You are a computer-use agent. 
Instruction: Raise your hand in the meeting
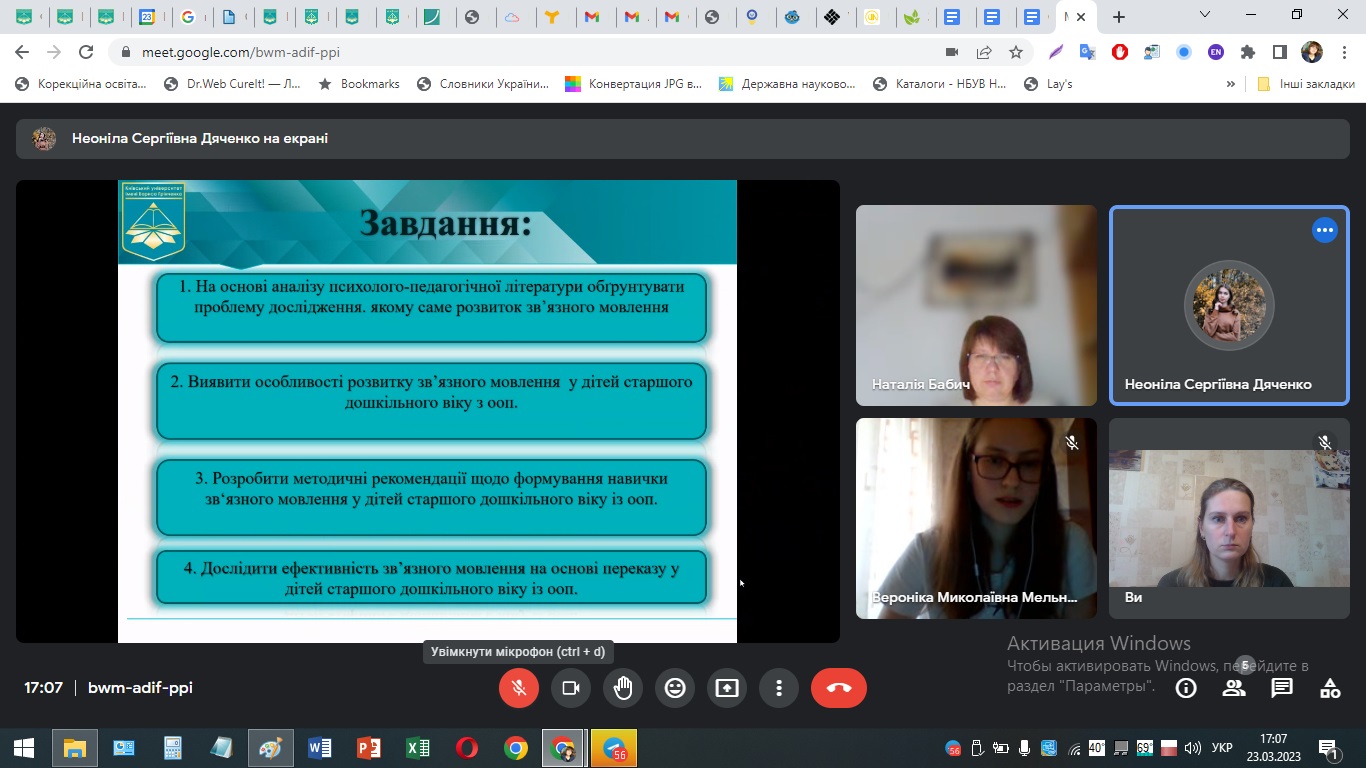point(623,688)
